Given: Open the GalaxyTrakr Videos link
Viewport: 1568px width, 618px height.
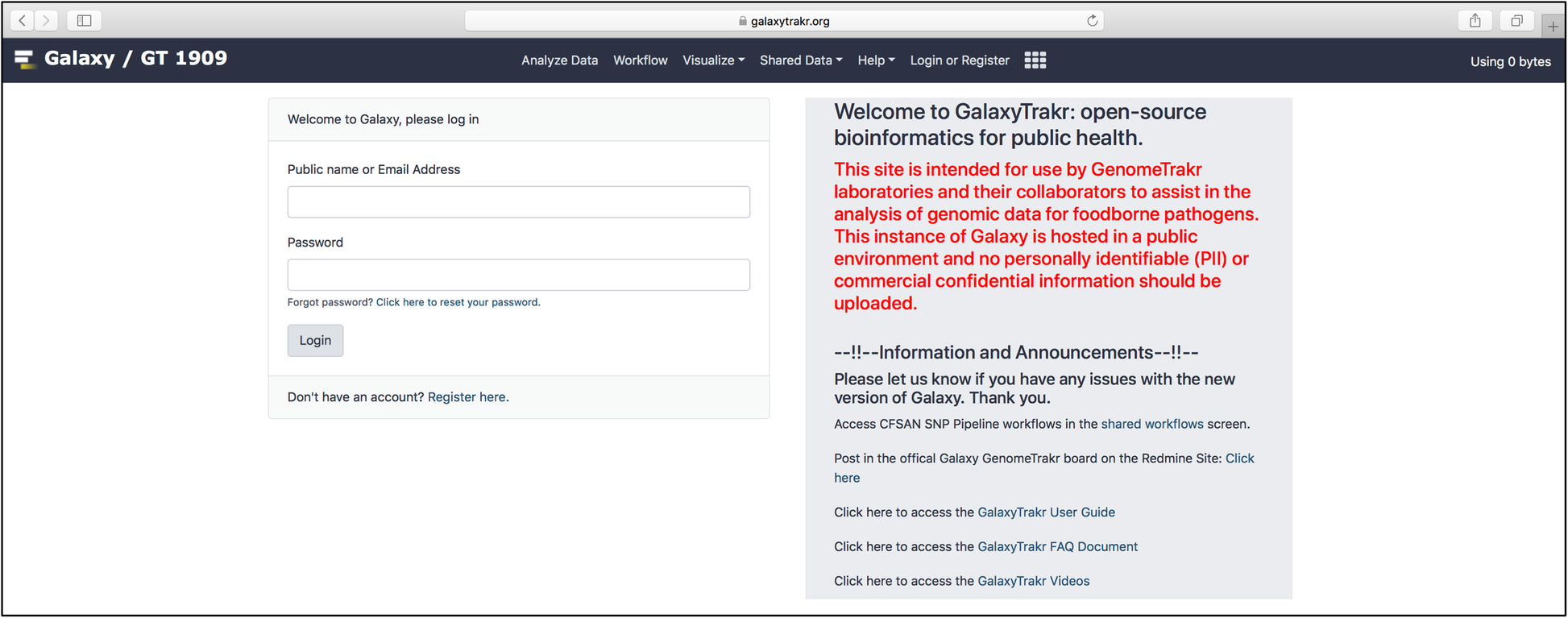Looking at the screenshot, I should 1033,581.
